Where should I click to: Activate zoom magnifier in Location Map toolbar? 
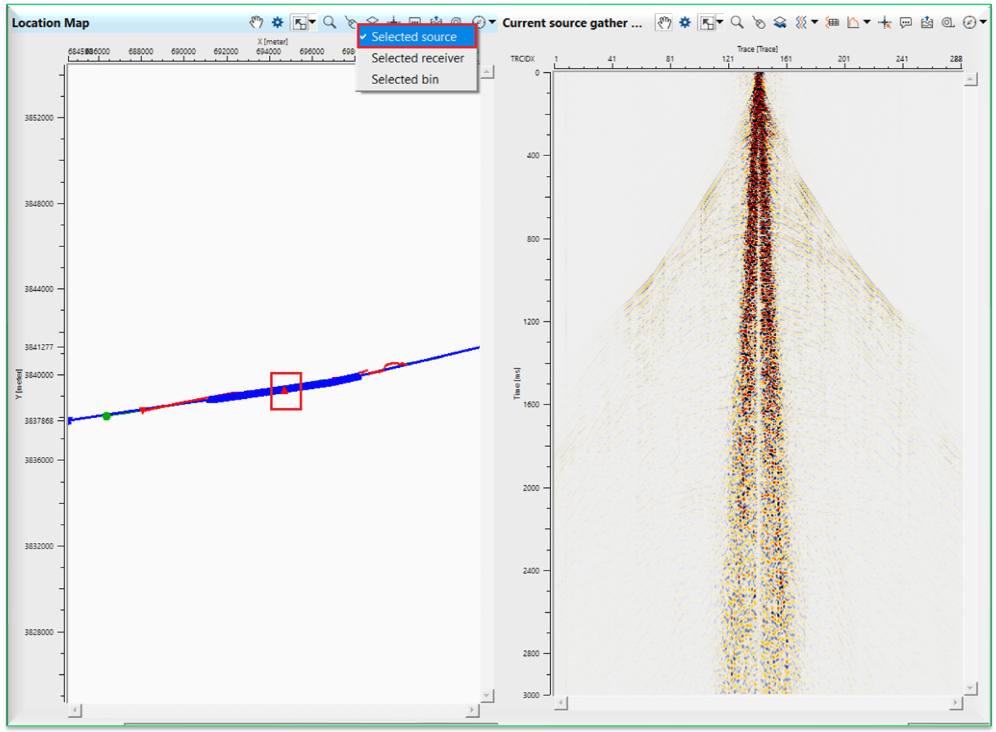pyautogui.click(x=329, y=22)
